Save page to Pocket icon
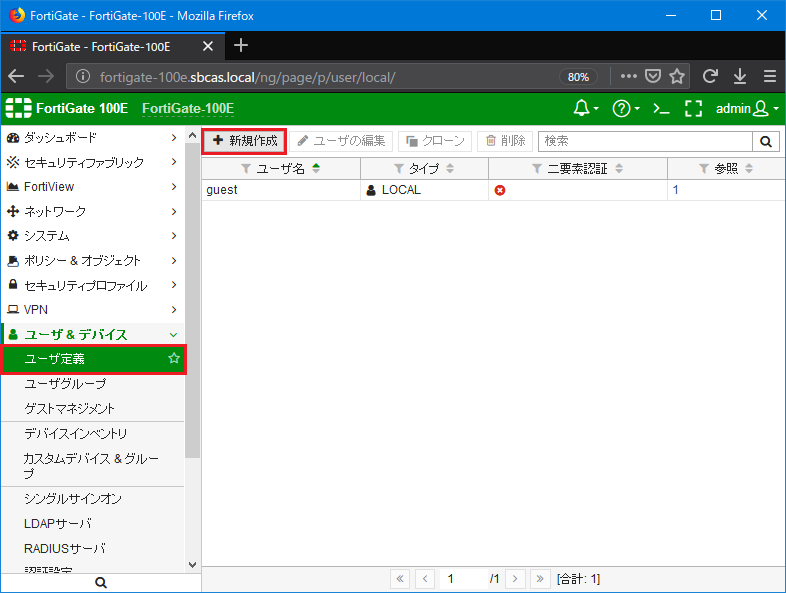This screenshot has width=786, height=593. tap(653, 77)
